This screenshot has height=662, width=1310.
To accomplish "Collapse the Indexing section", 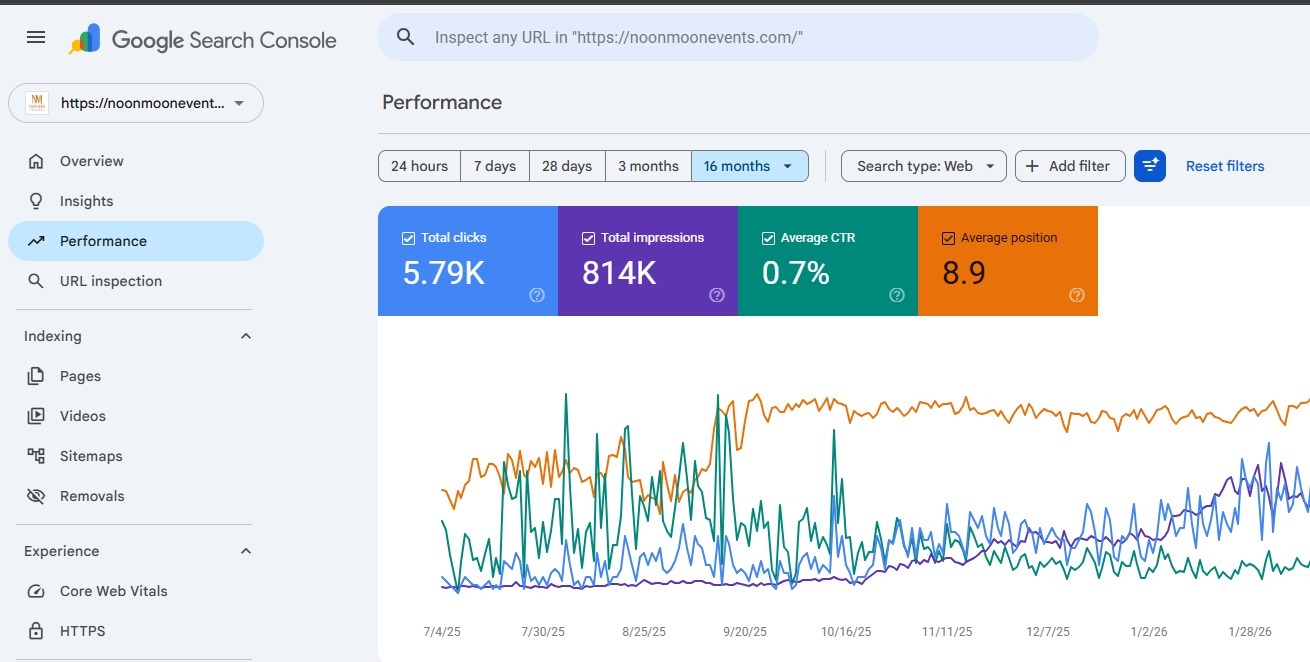I will pyautogui.click(x=246, y=336).
